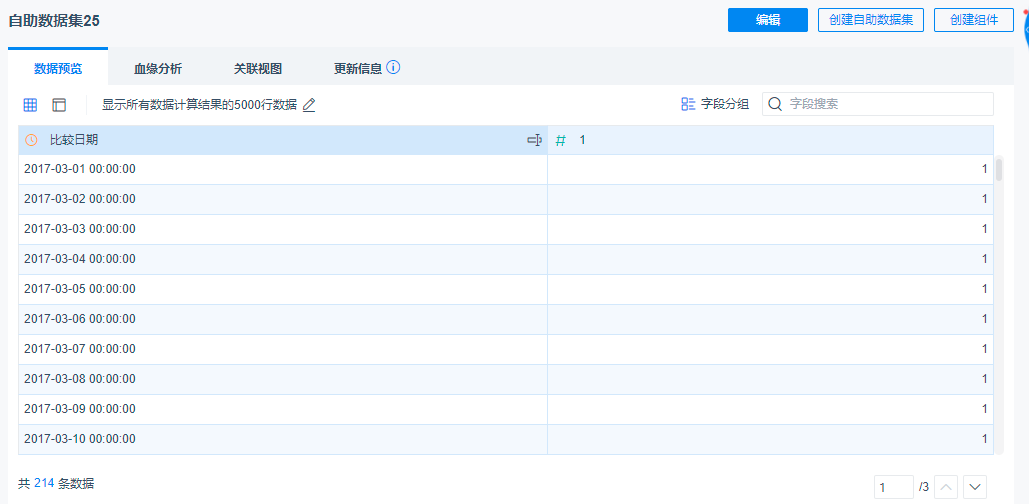Select the 更新信息 tab
The width and height of the screenshot is (1029, 504).
357,69
